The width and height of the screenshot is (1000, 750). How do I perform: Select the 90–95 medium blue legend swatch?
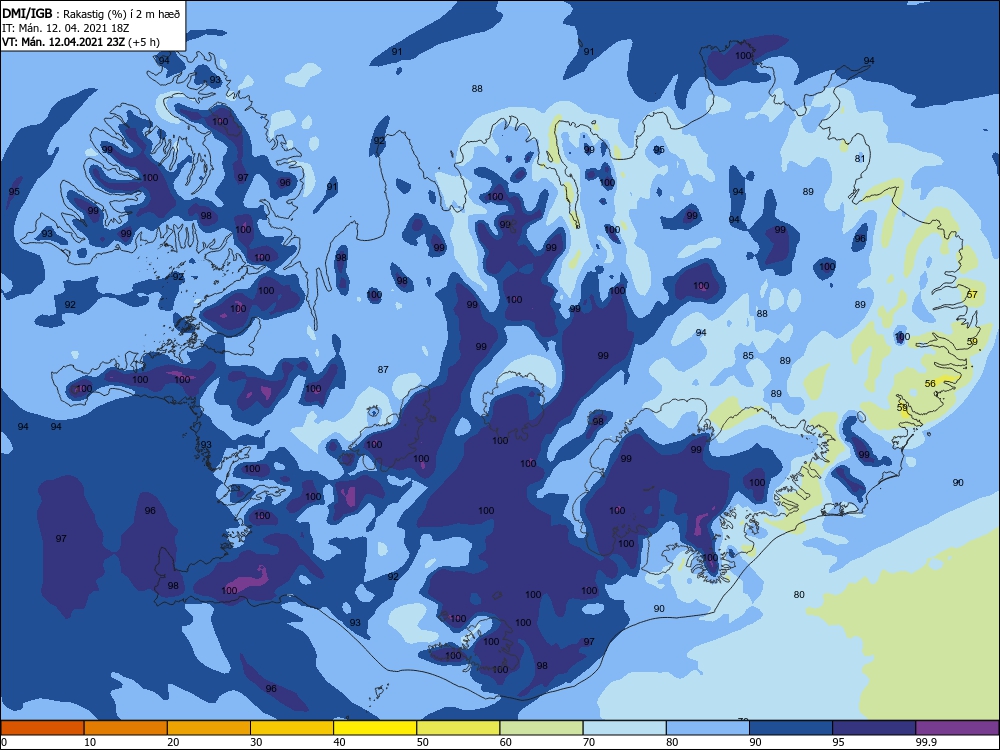pyautogui.click(x=791, y=728)
